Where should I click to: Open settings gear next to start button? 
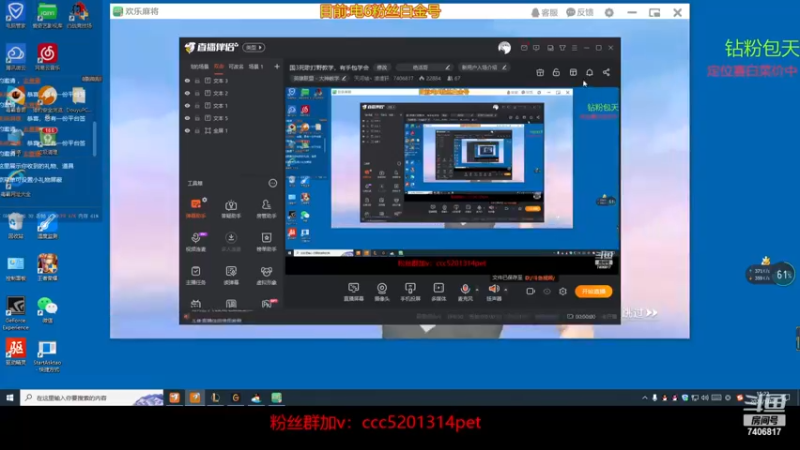[563, 291]
